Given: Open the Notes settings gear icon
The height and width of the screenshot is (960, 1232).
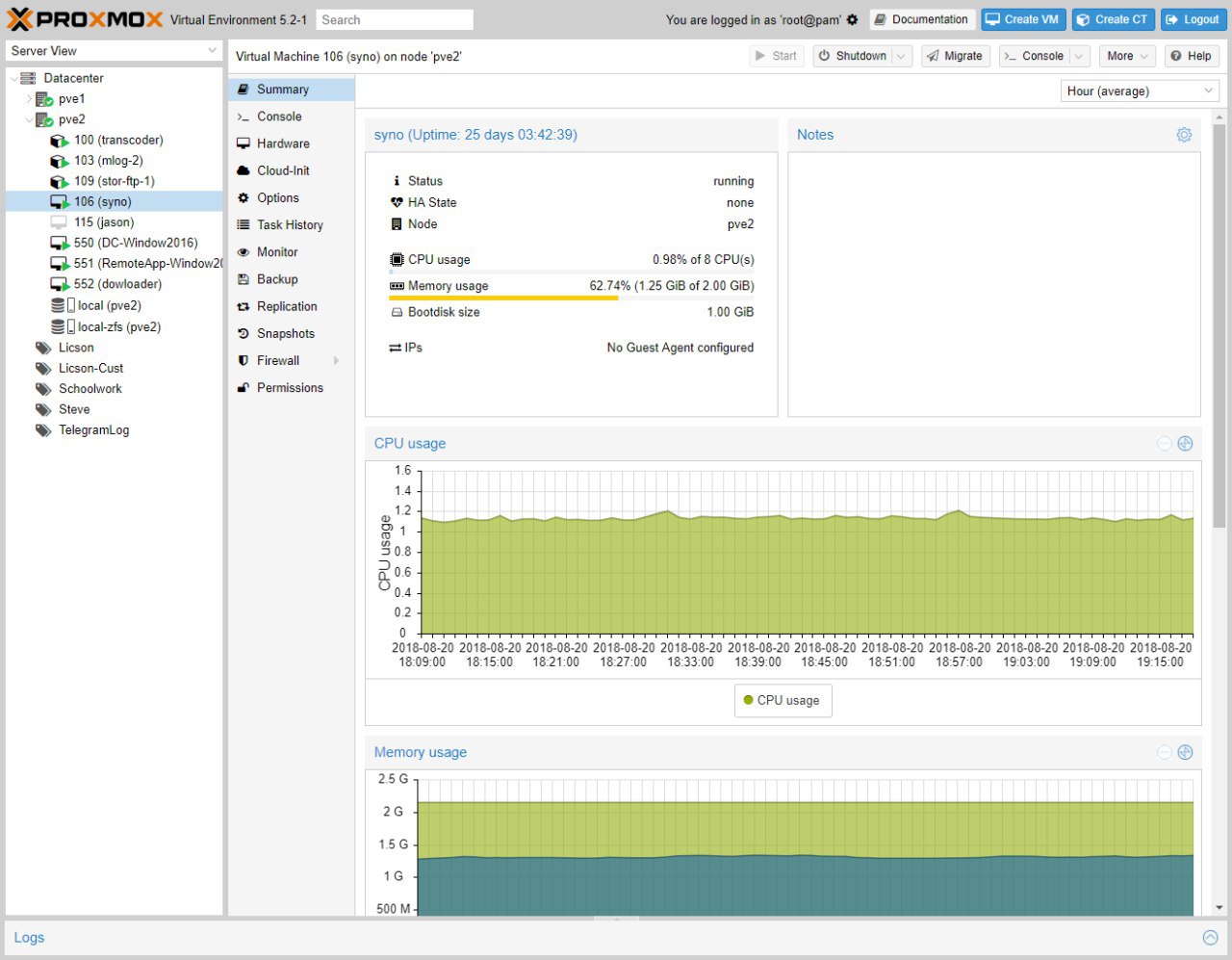Looking at the screenshot, I should pos(1184,135).
